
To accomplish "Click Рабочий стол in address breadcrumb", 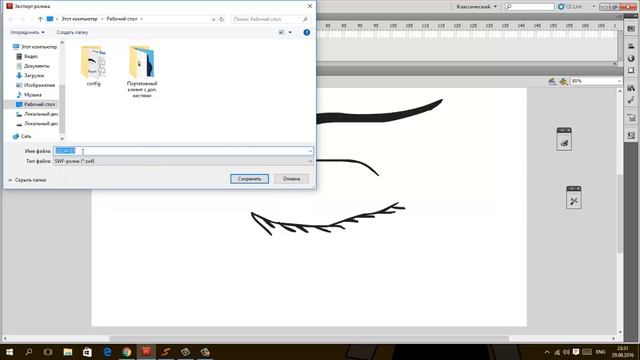I will click(x=122, y=19).
